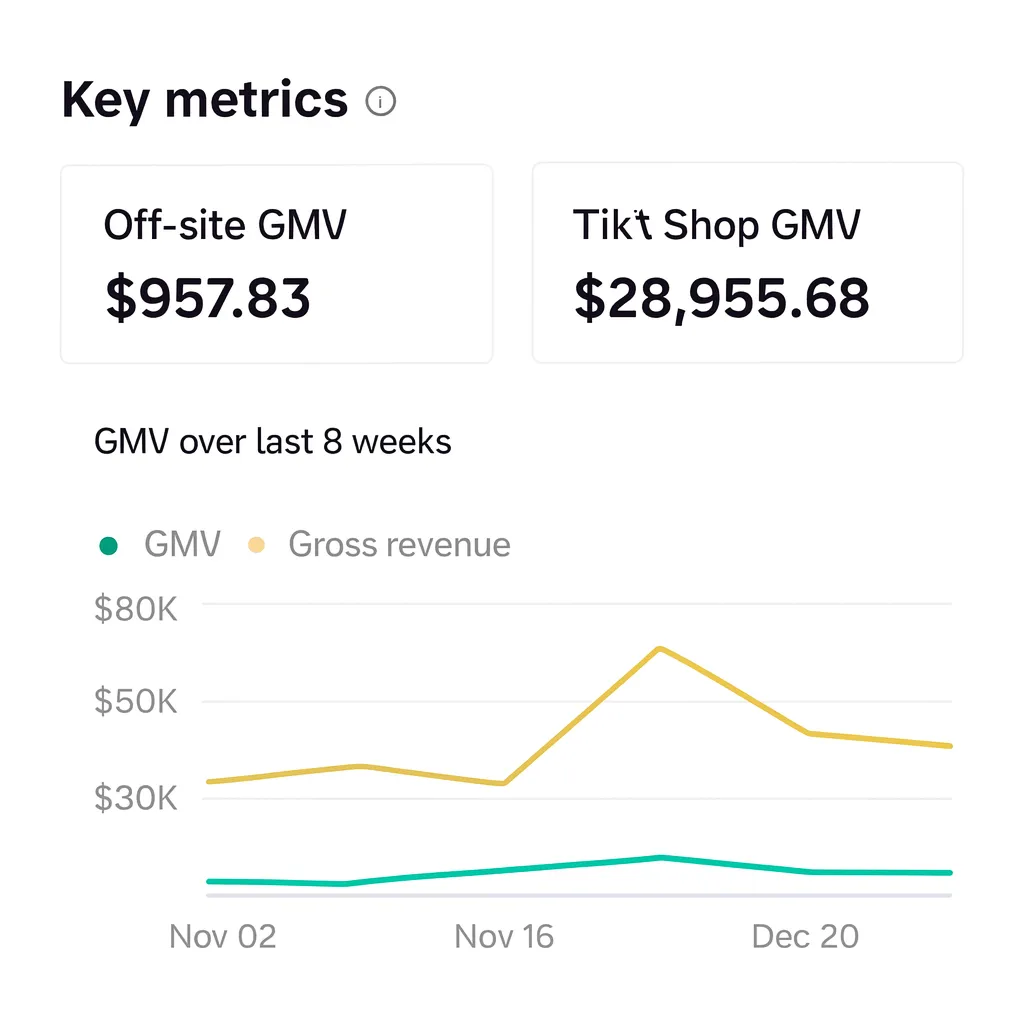Click the $80K y-axis label
Image resolution: width=1024 pixels, height=1024 pixels.
pos(135,608)
